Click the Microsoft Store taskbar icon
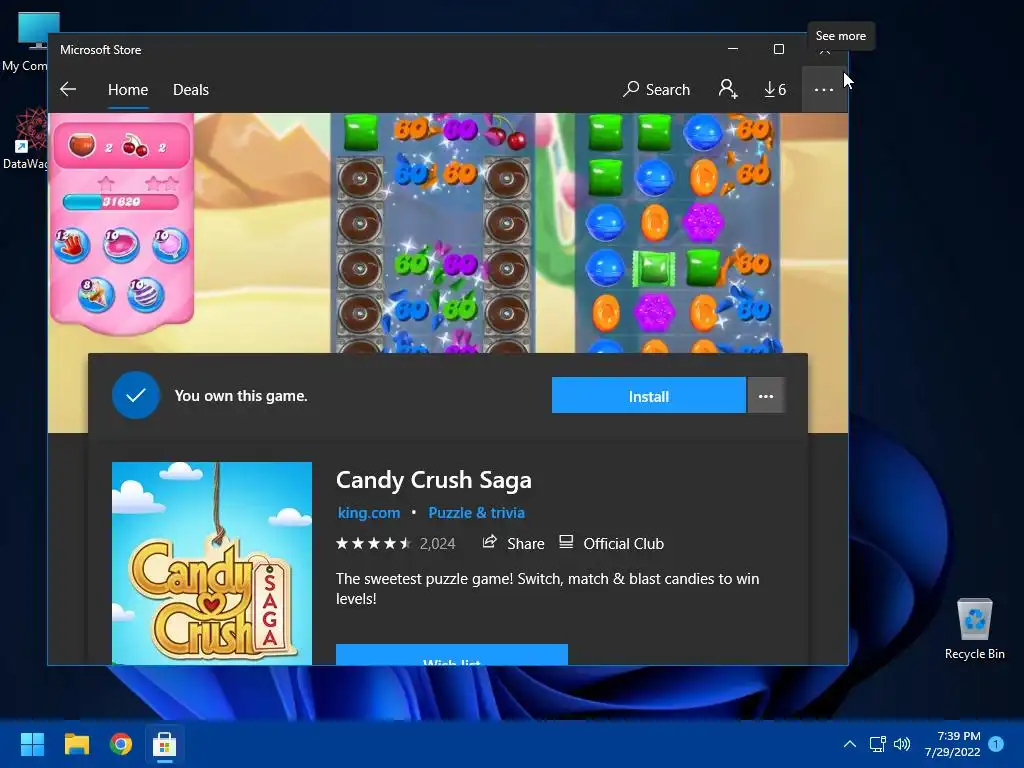The width and height of the screenshot is (1024, 768). tap(165, 744)
